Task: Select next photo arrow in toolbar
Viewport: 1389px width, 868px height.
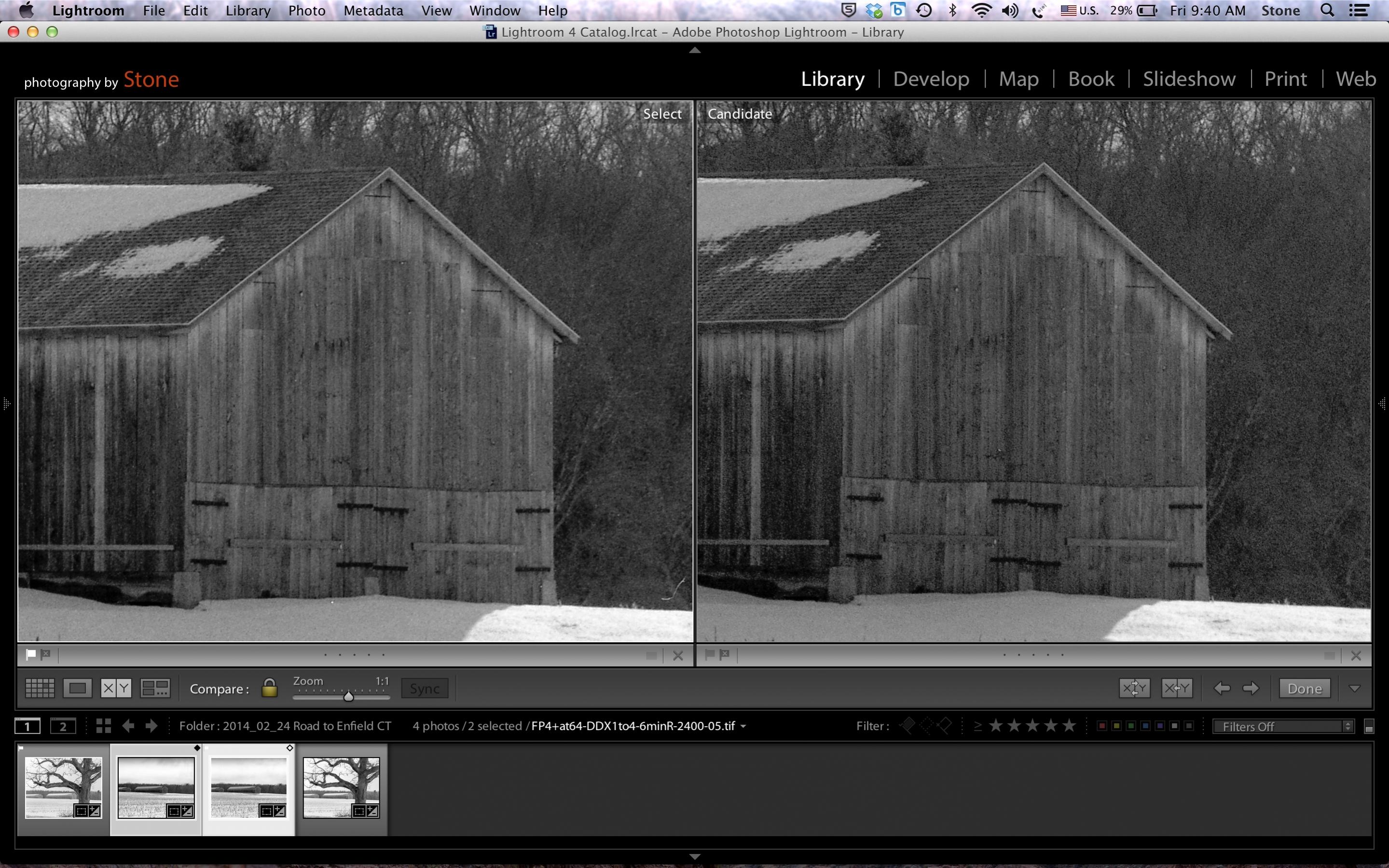Action: [1251, 688]
